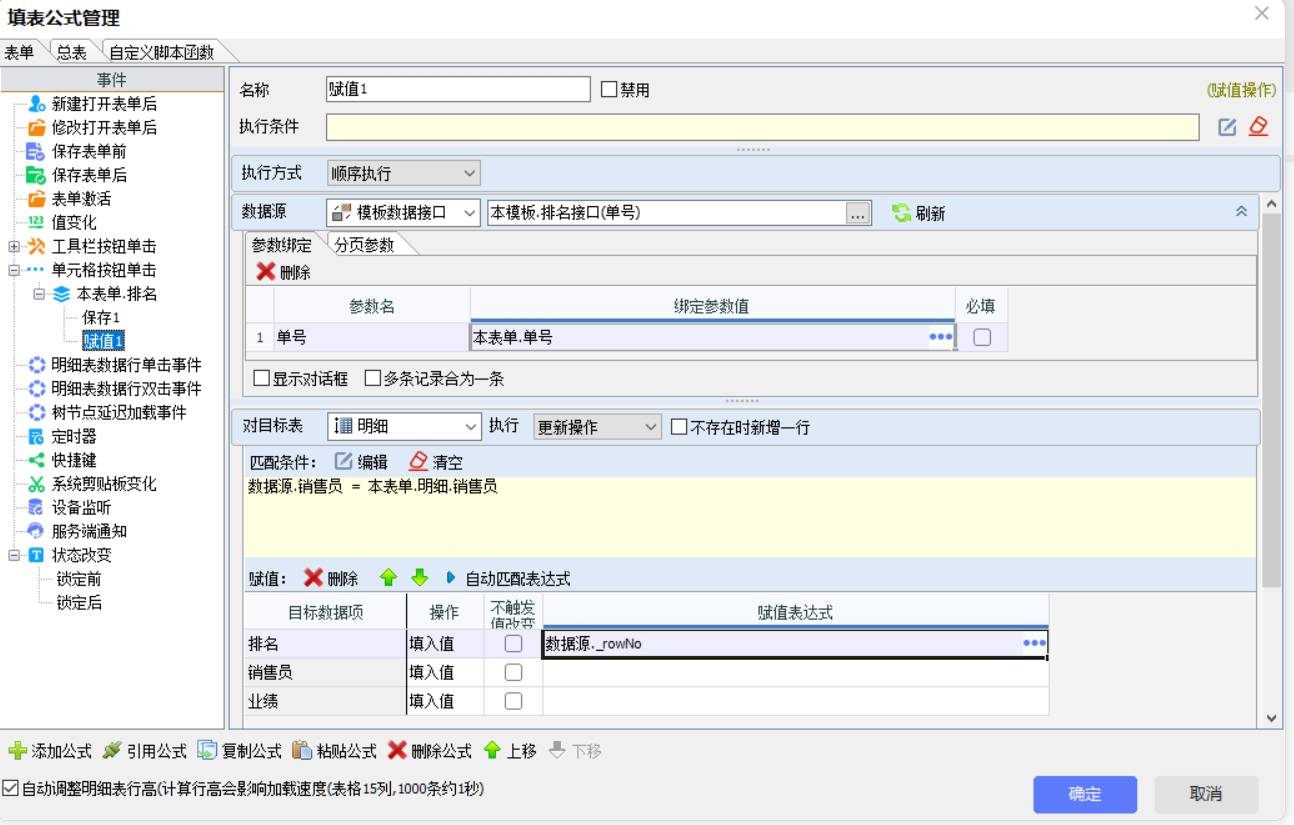
Task: Click the 确定 button
Action: 1085,794
